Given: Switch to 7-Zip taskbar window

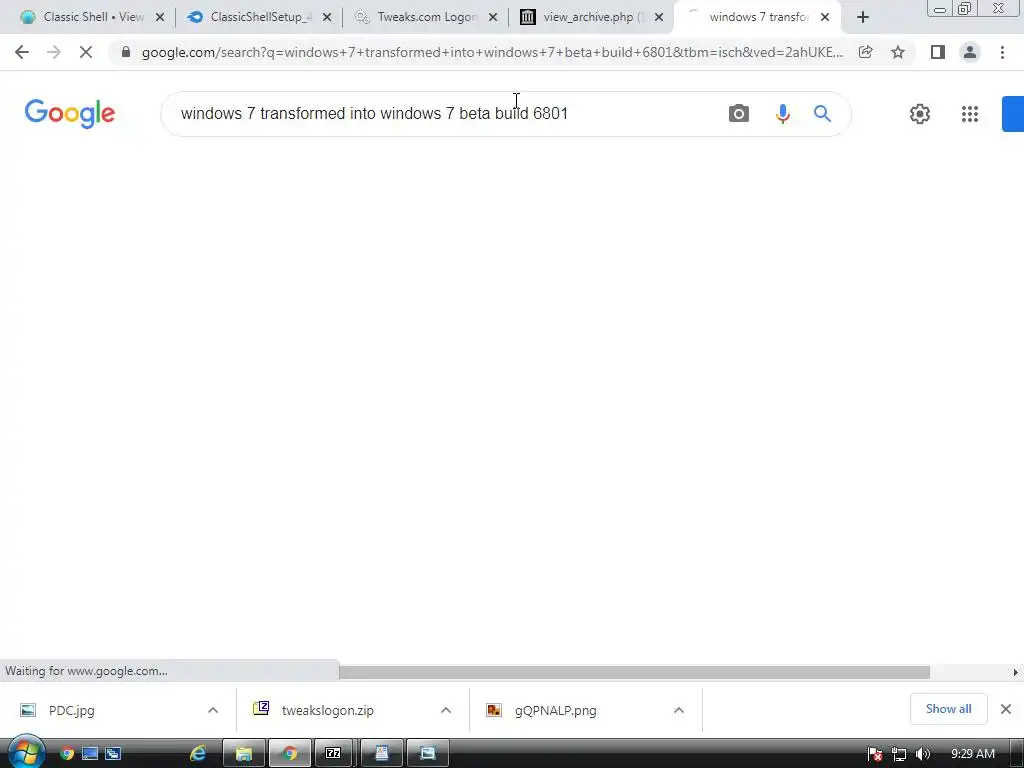Looking at the screenshot, I should pos(333,754).
